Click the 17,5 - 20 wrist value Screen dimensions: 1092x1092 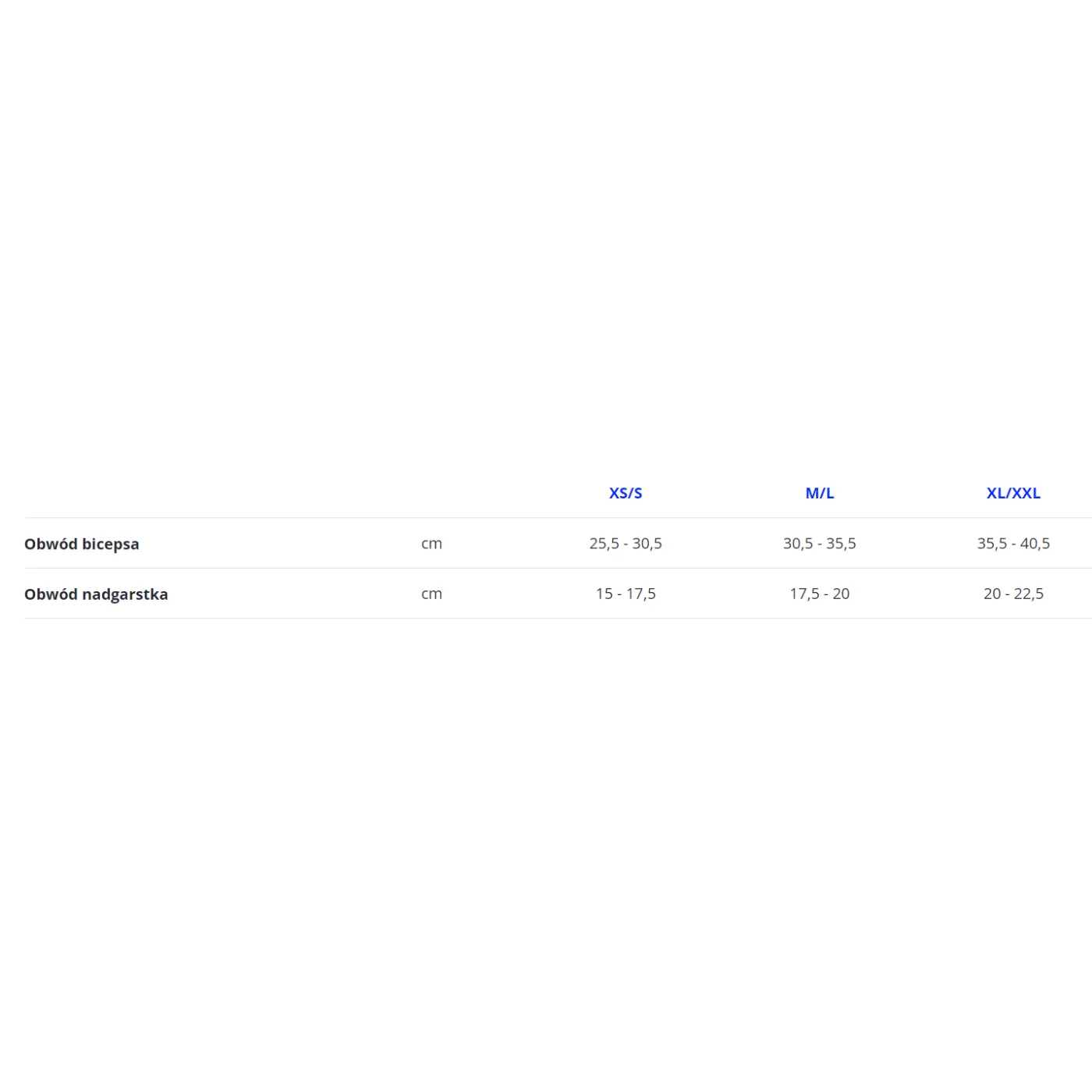coord(820,594)
